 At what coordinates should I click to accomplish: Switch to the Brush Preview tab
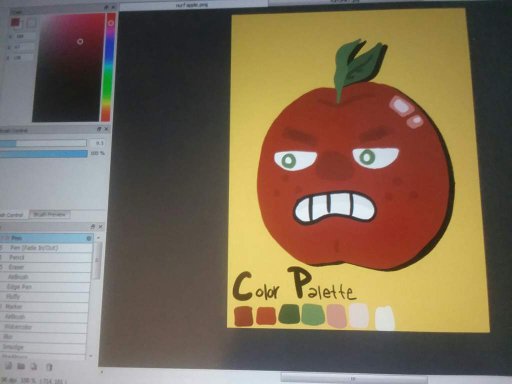(49, 214)
